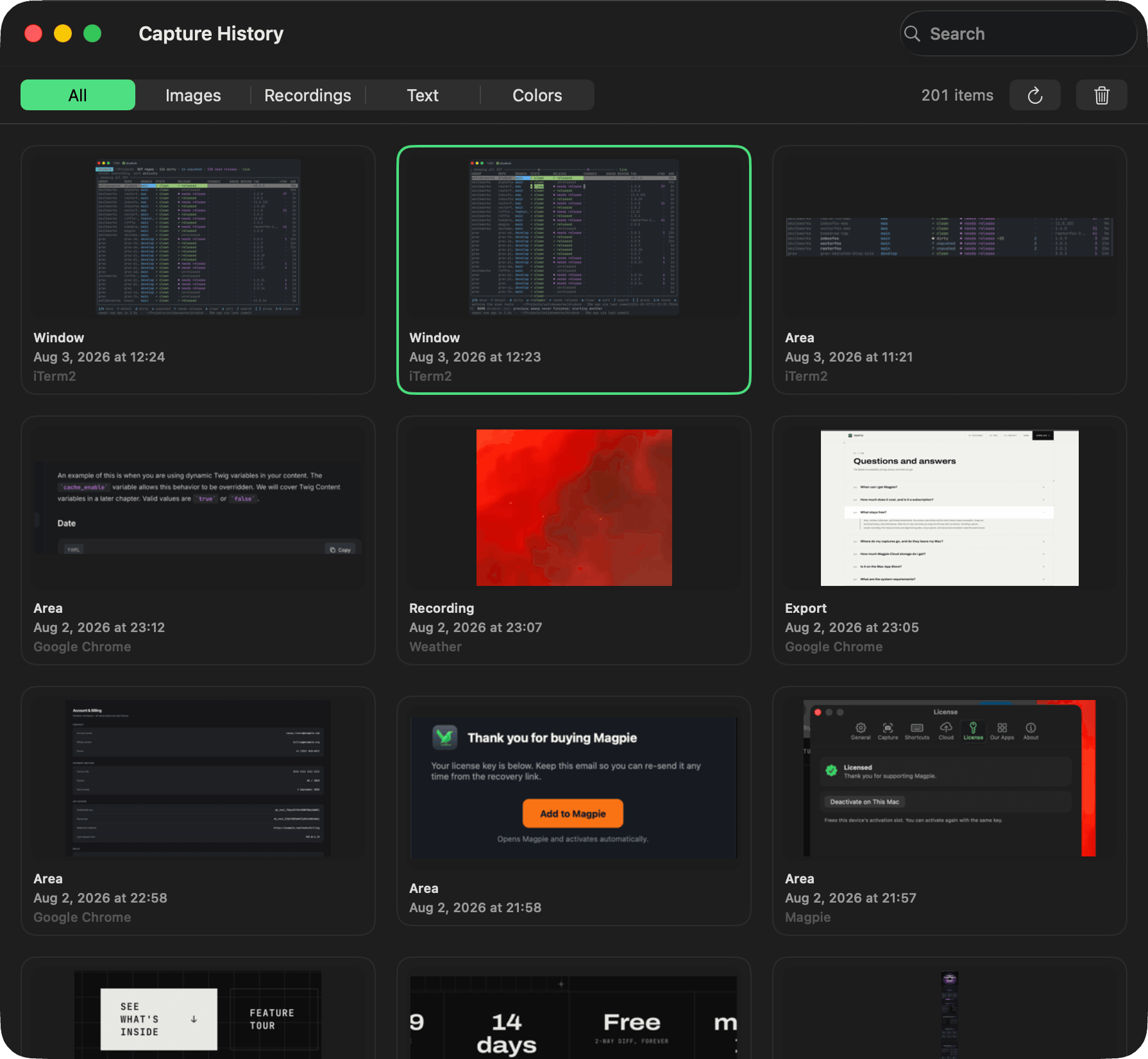This screenshot has height=1059, width=1148.
Task: Filter captures by Colors
Action: point(537,96)
